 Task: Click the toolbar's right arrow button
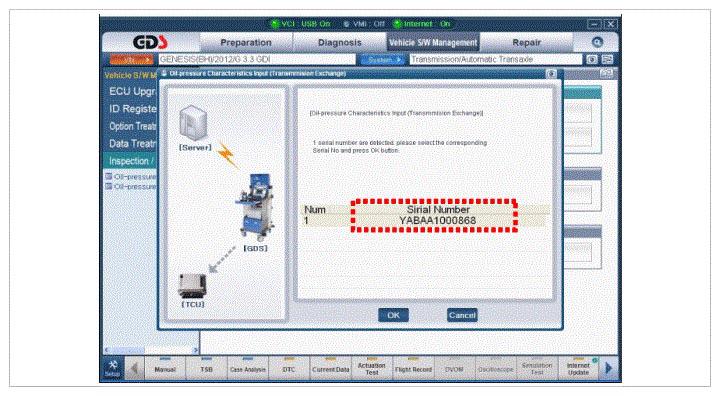point(609,368)
